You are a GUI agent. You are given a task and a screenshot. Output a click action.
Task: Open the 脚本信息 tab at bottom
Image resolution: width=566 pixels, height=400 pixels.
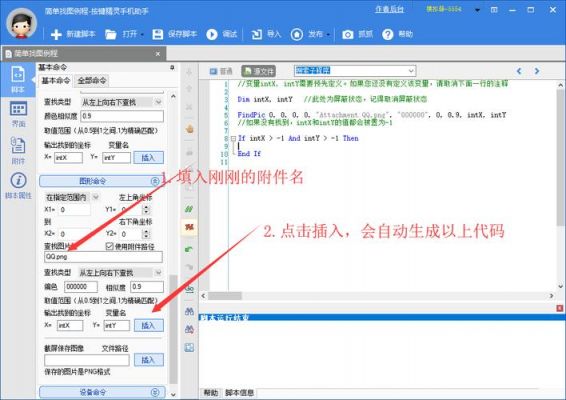pos(239,392)
